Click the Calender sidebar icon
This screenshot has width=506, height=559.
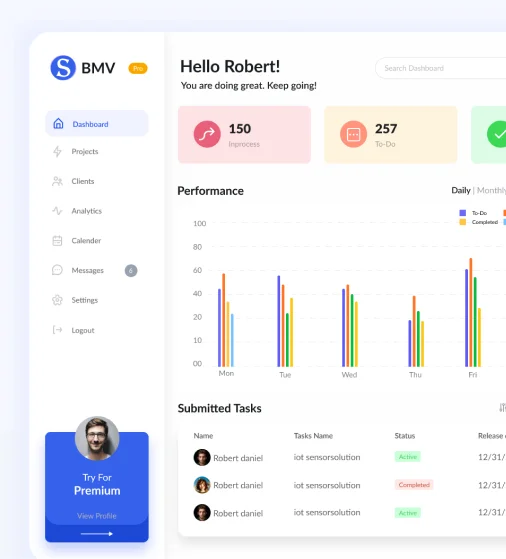click(57, 241)
